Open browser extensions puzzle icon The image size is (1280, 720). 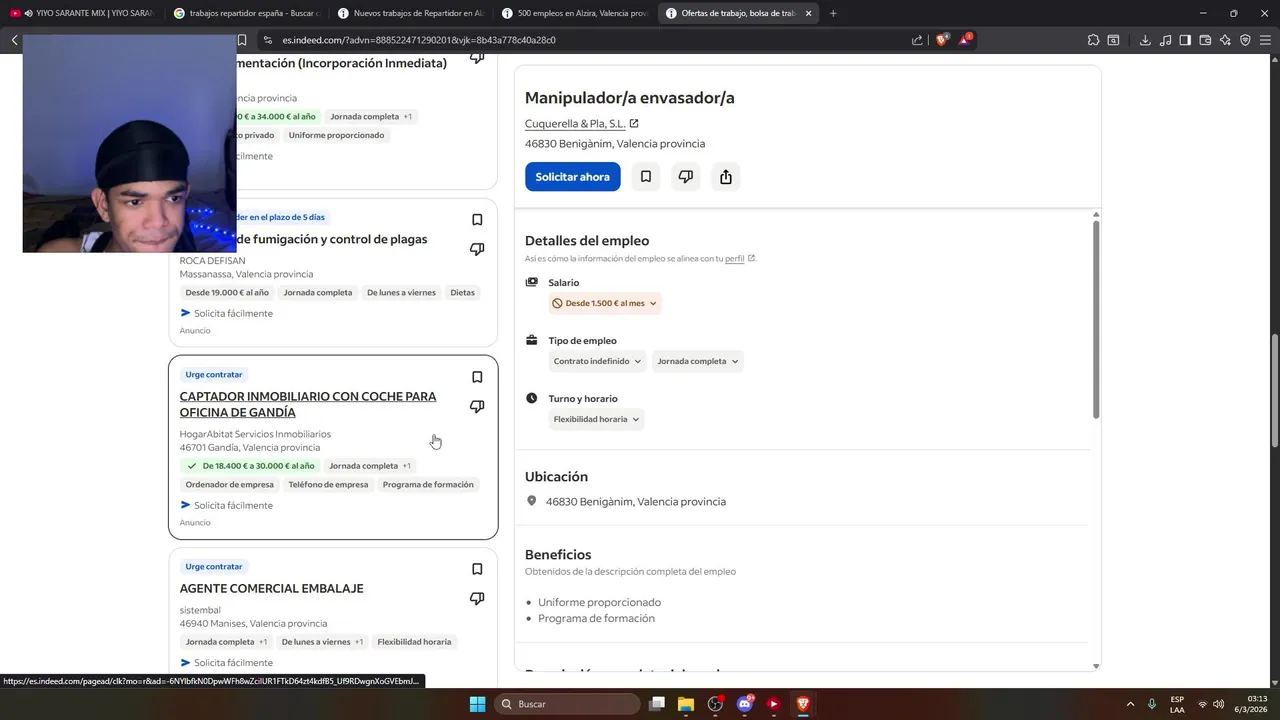point(1093,40)
